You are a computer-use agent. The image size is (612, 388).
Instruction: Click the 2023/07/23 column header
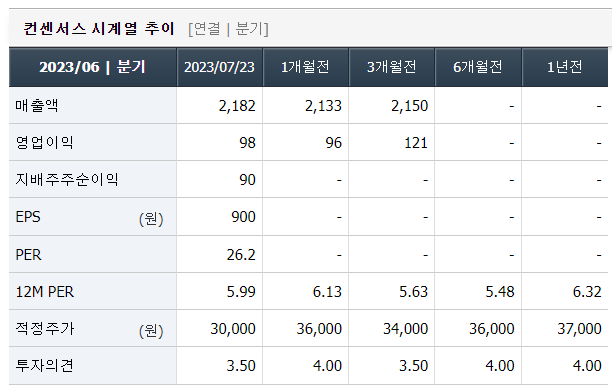pyautogui.click(x=219, y=67)
